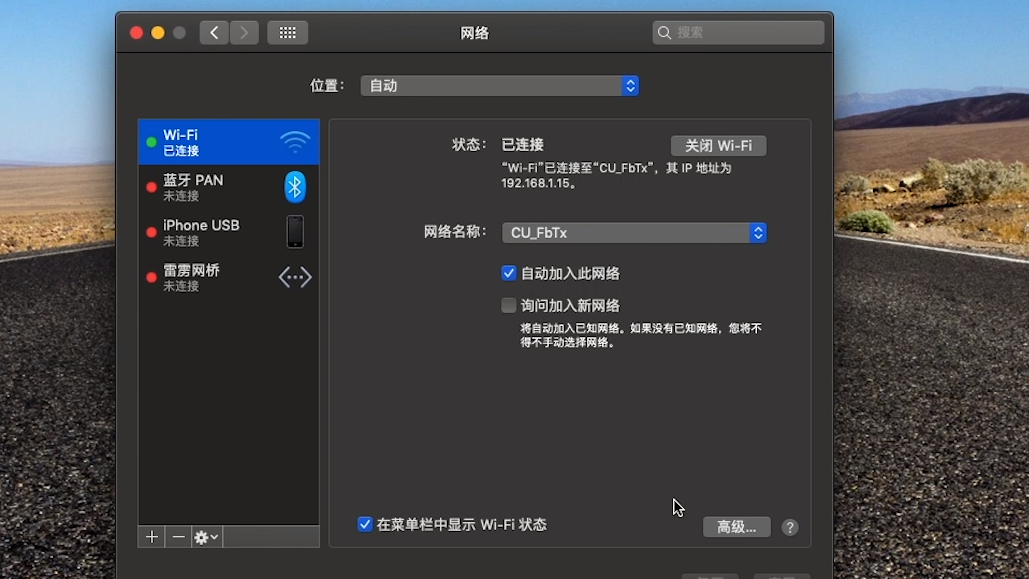Viewport: 1029px width, 579px height.
Task: Click the magnifier icon in the search field
Action: pyautogui.click(x=664, y=32)
